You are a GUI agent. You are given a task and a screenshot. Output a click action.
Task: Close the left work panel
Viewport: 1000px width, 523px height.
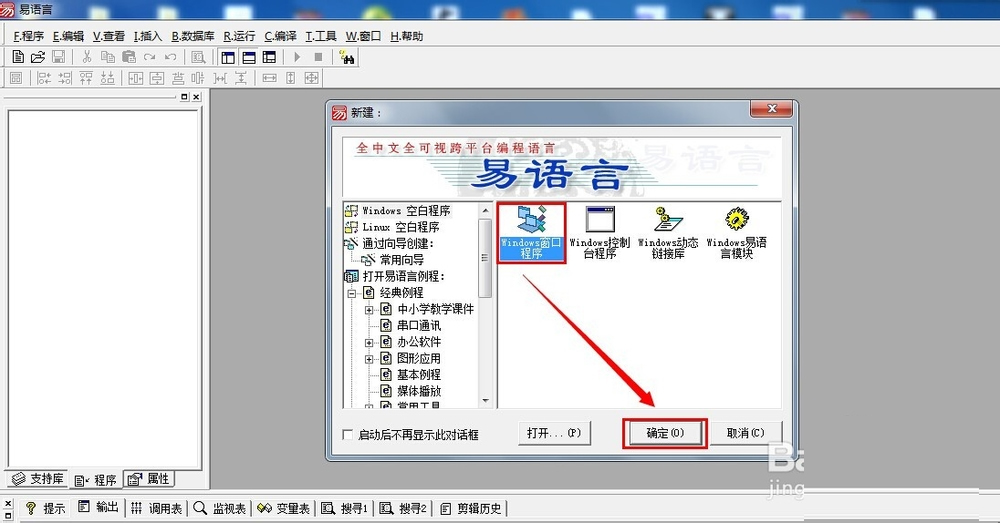pyautogui.click(x=196, y=97)
